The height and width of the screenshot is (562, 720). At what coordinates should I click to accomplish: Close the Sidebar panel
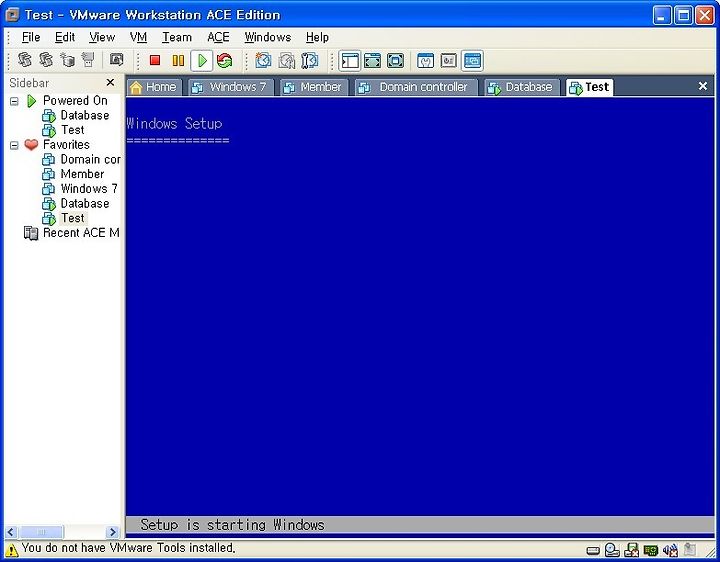[x=110, y=83]
